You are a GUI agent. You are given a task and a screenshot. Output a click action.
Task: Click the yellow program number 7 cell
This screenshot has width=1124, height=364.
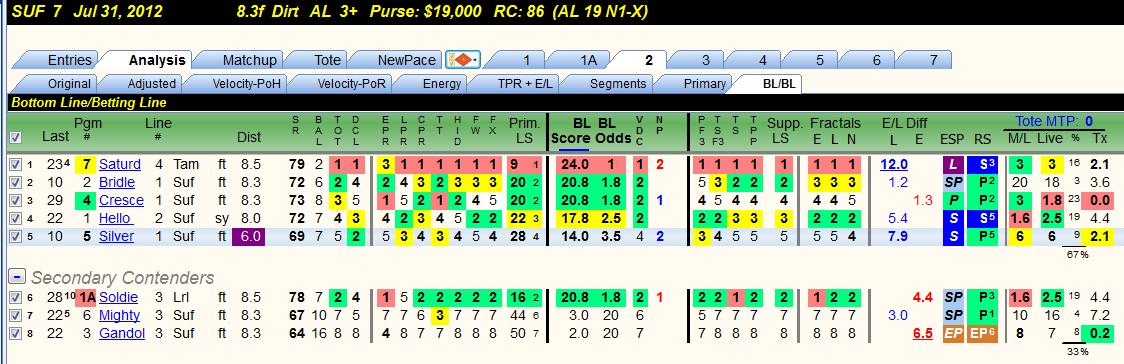86,165
